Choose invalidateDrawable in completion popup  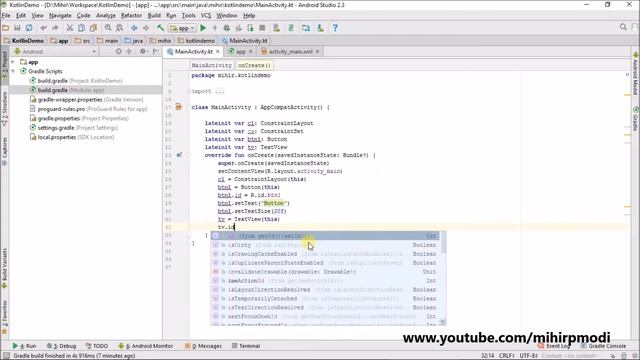click(325, 272)
